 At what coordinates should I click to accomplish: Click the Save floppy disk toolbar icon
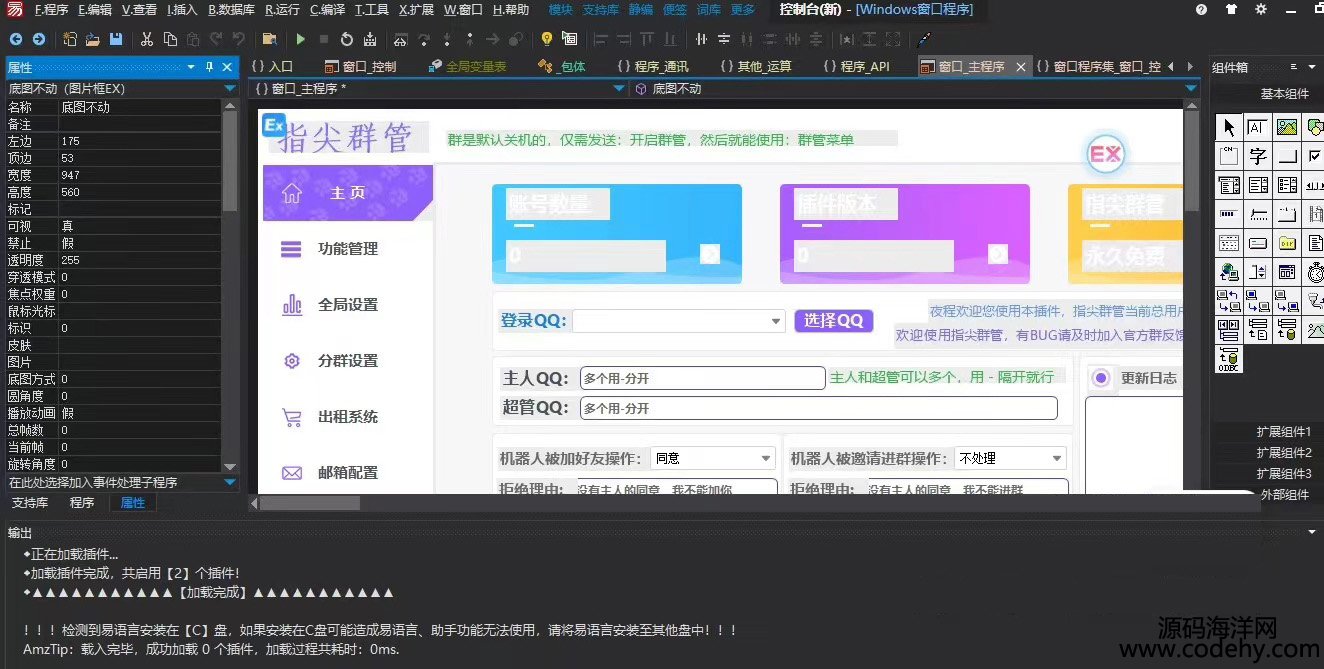point(116,39)
